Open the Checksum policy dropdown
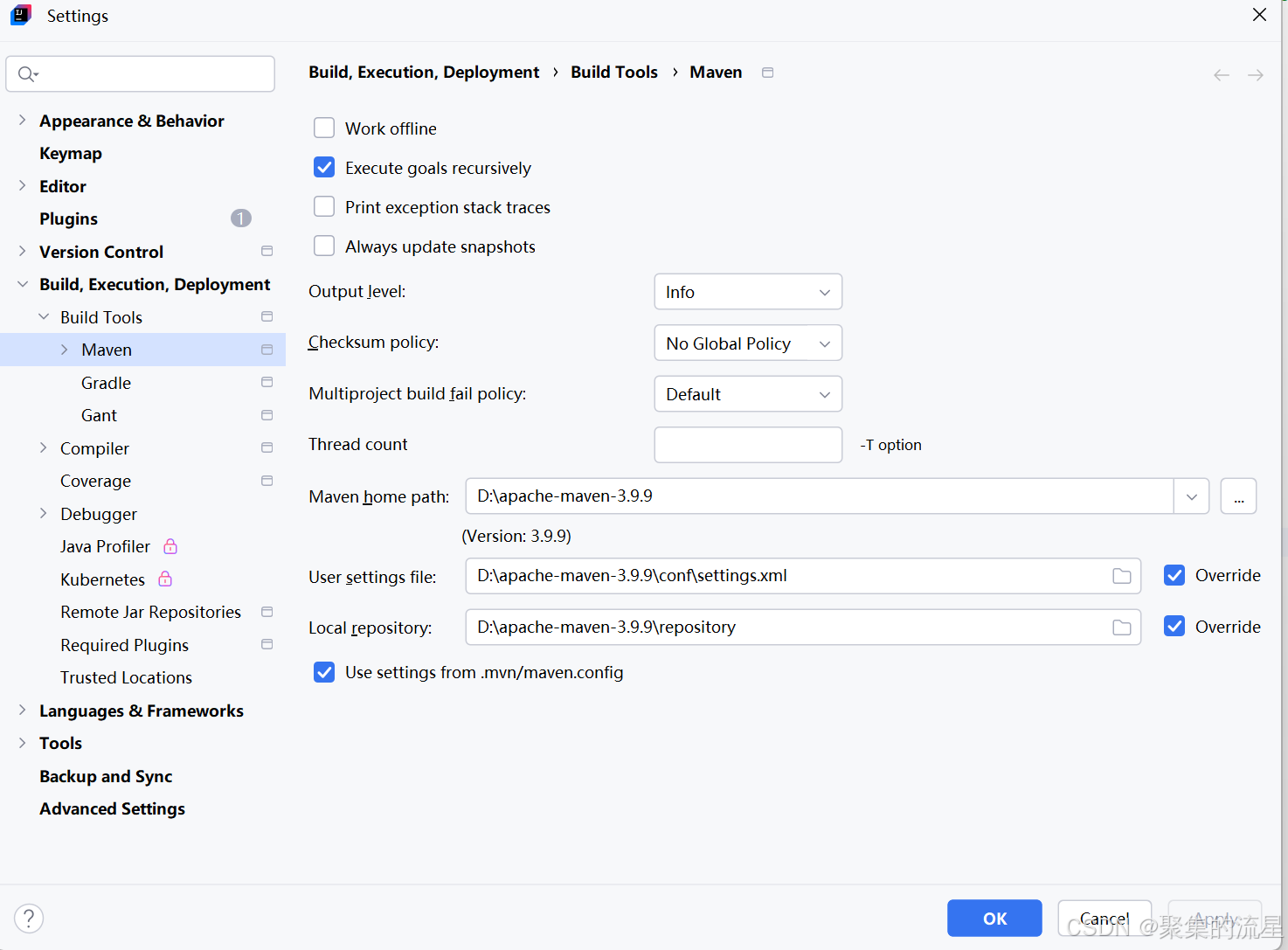1288x950 pixels. point(747,343)
